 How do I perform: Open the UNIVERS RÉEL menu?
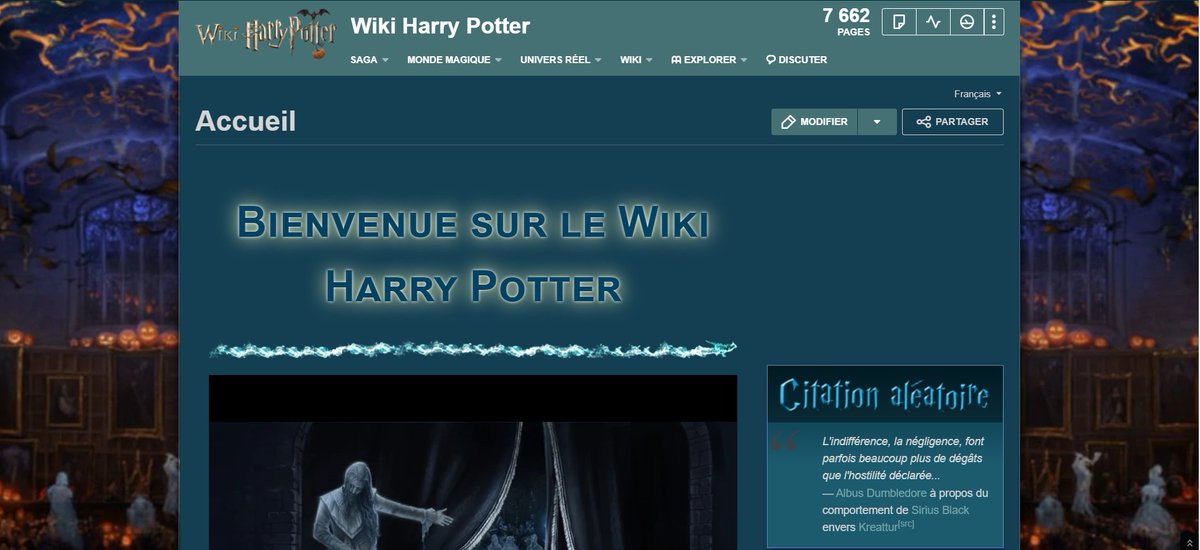561,60
